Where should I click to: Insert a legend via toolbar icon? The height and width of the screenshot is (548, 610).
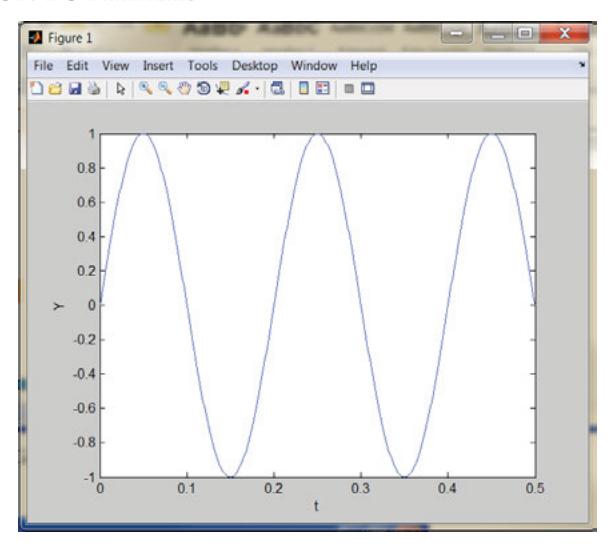(323, 89)
